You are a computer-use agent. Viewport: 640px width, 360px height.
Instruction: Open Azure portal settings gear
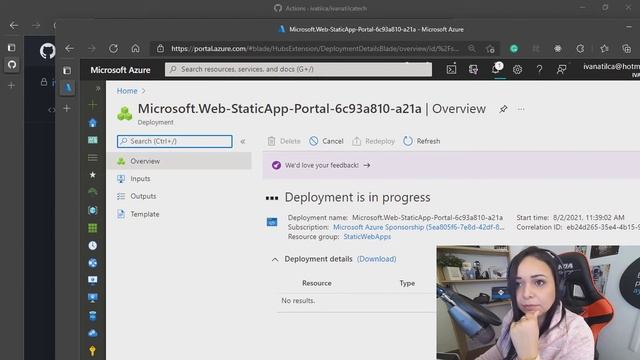point(517,69)
